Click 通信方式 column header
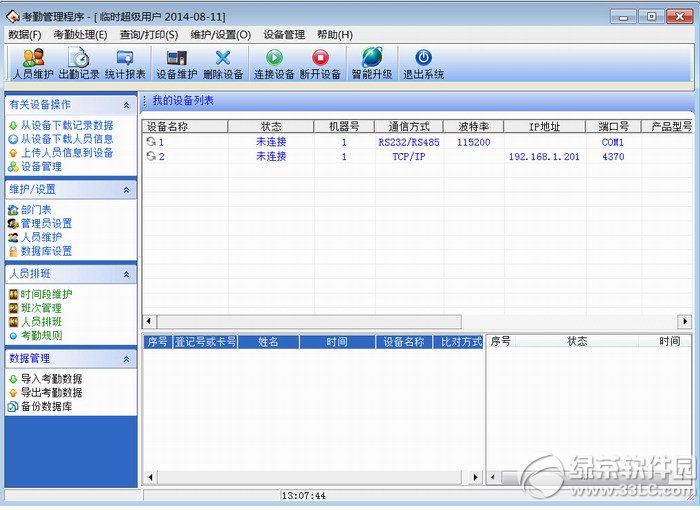The height and width of the screenshot is (510, 700). point(409,127)
